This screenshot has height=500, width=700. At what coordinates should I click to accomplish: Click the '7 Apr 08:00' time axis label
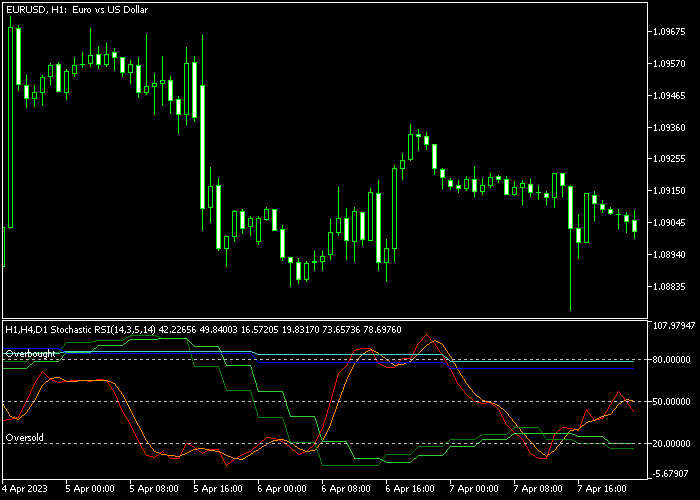pos(538,489)
